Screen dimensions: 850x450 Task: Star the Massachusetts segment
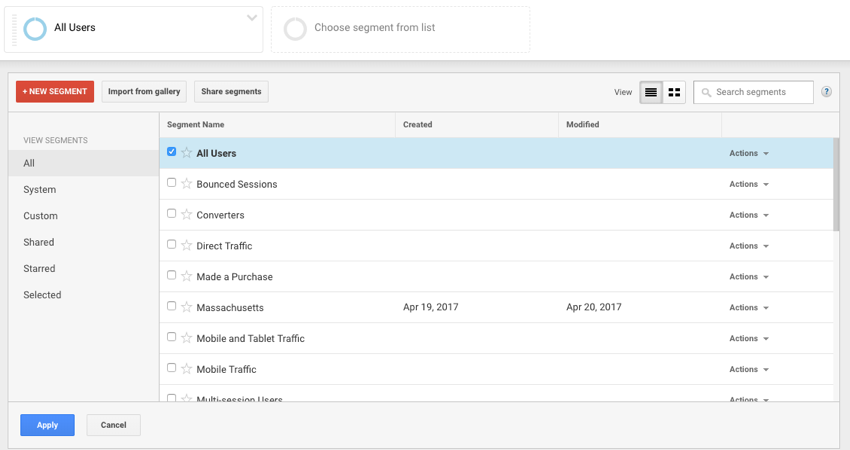pyautogui.click(x=186, y=308)
